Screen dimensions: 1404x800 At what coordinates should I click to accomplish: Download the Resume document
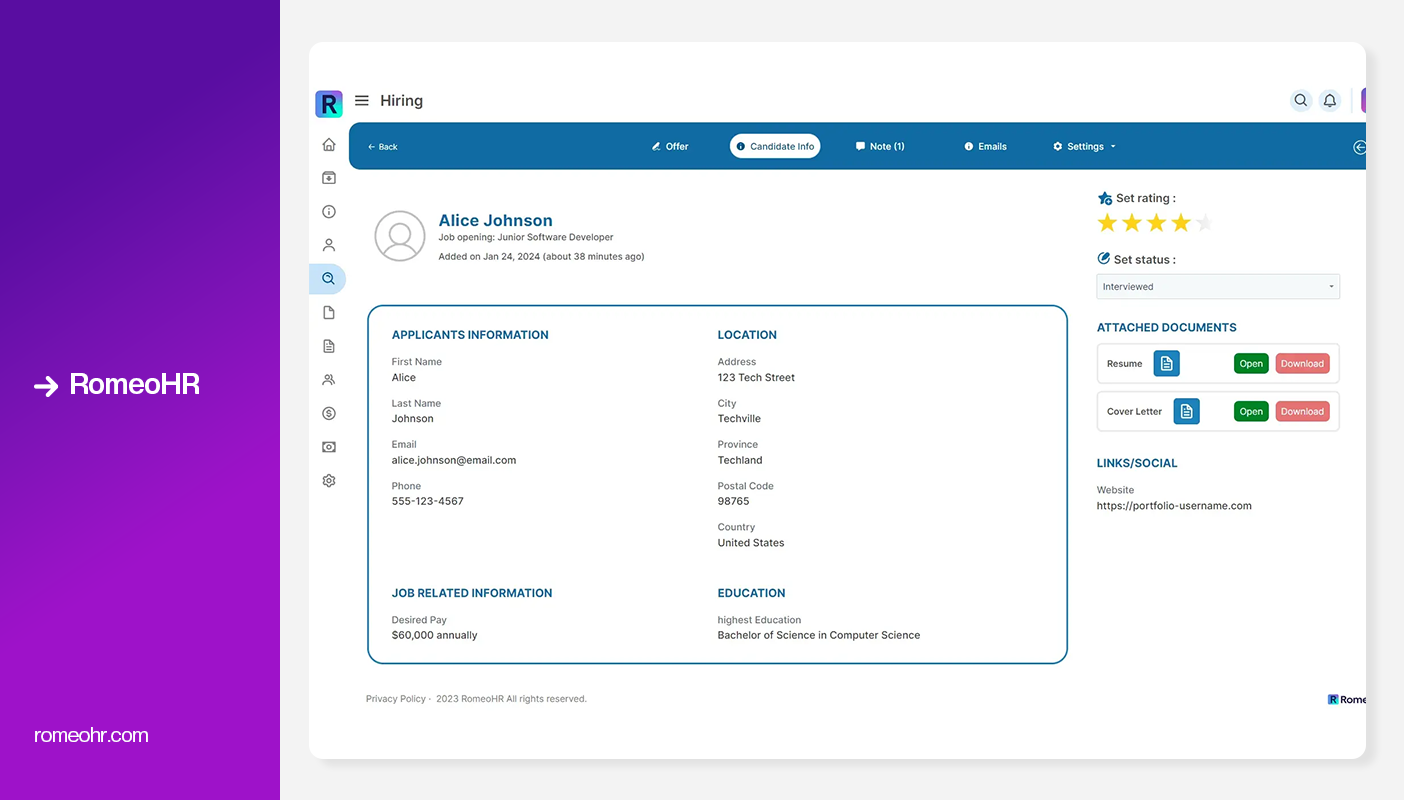point(1302,364)
